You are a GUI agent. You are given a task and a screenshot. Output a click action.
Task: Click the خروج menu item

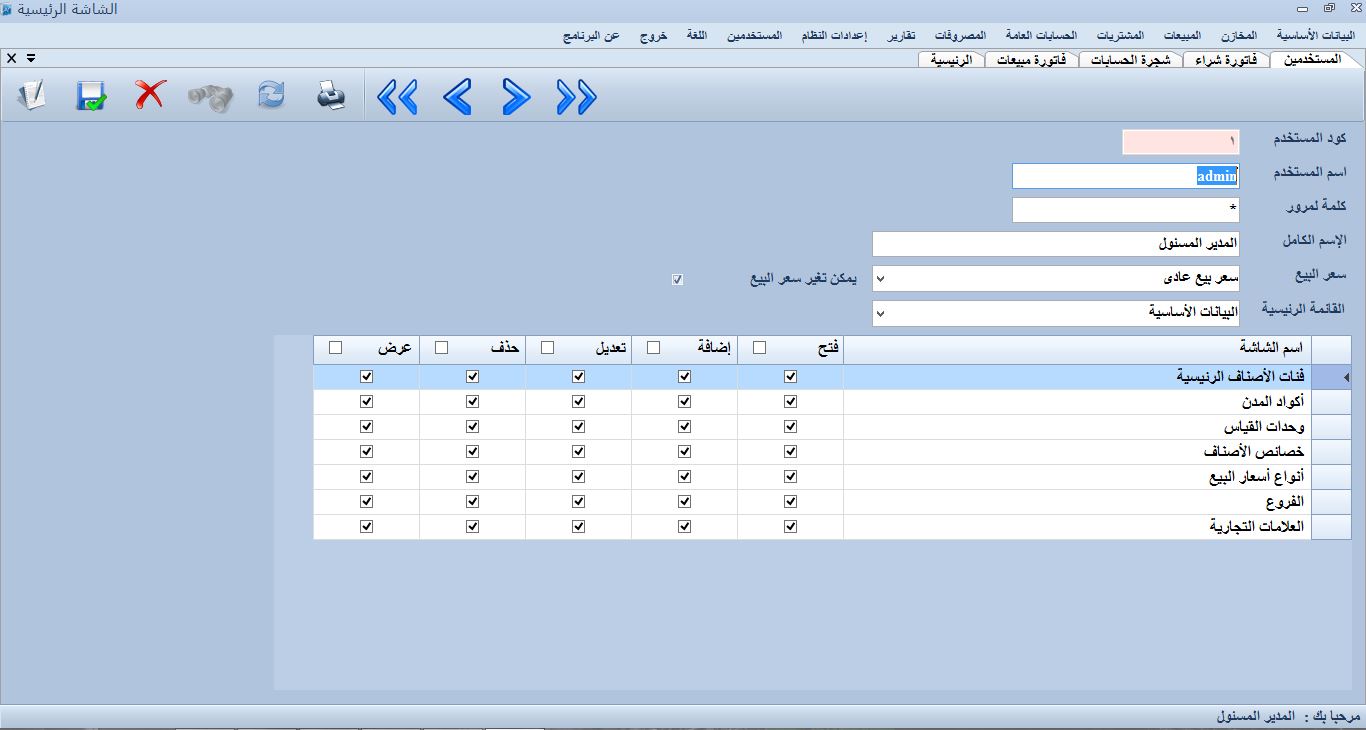[x=654, y=35]
